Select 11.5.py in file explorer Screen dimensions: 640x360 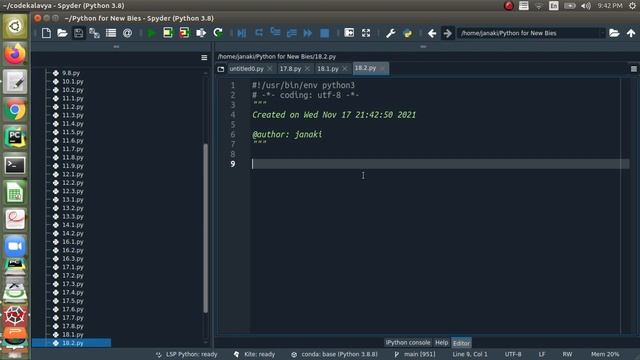point(72,132)
